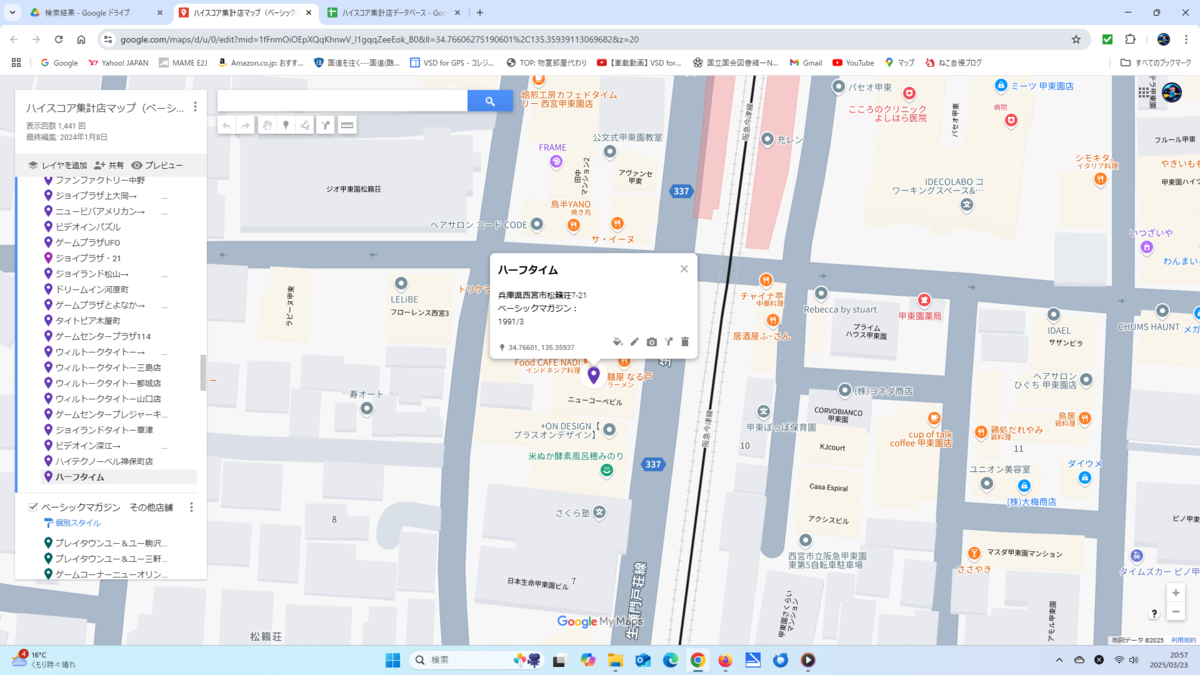
Task: Select ゲームセンタープラザ114 list item
Action: pyautogui.click(x=103, y=336)
